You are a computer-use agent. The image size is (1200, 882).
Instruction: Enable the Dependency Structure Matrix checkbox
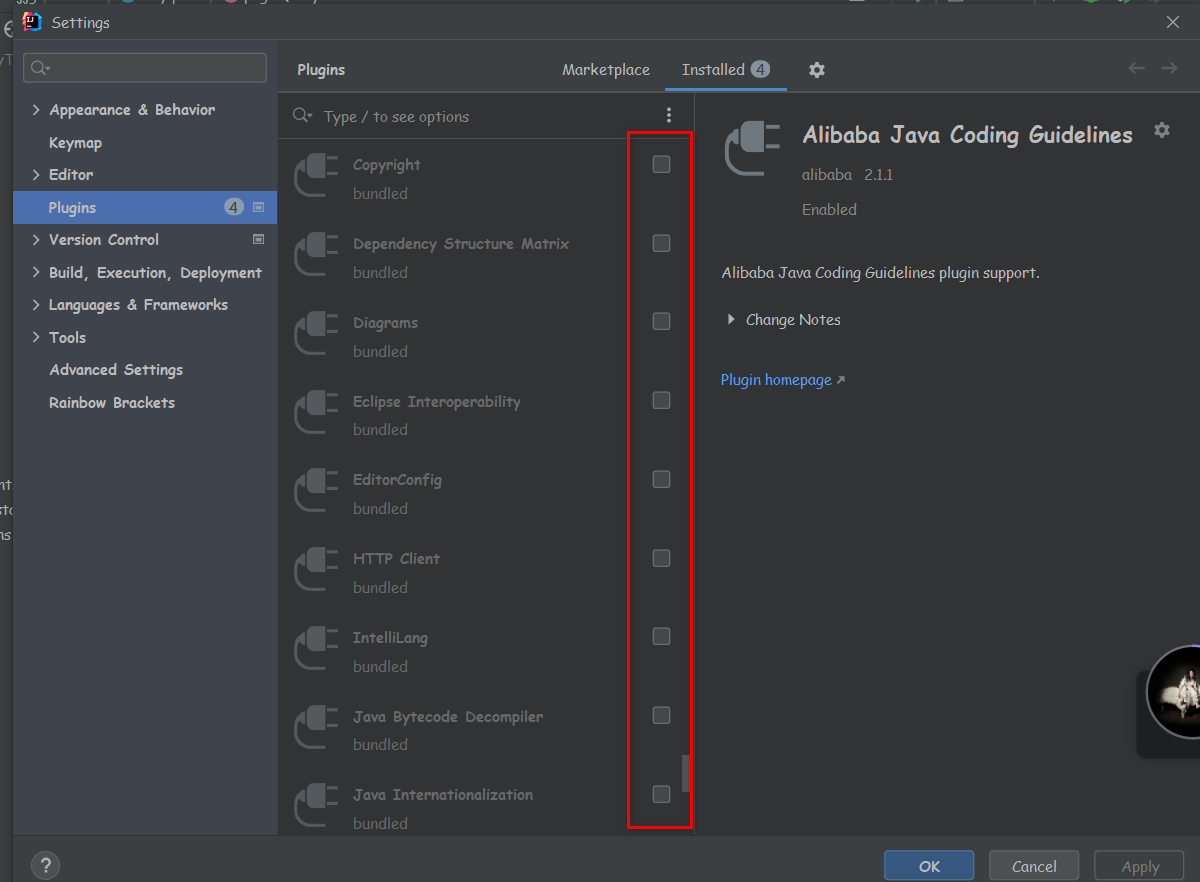point(661,243)
